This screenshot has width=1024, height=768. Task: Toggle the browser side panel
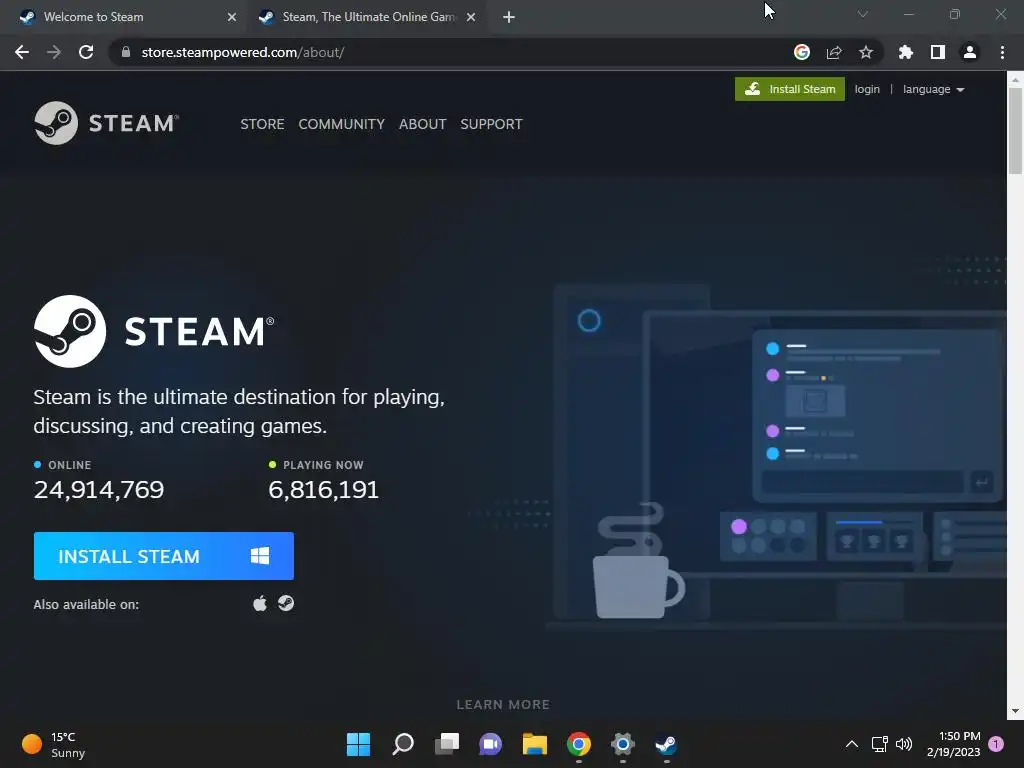[938, 52]
